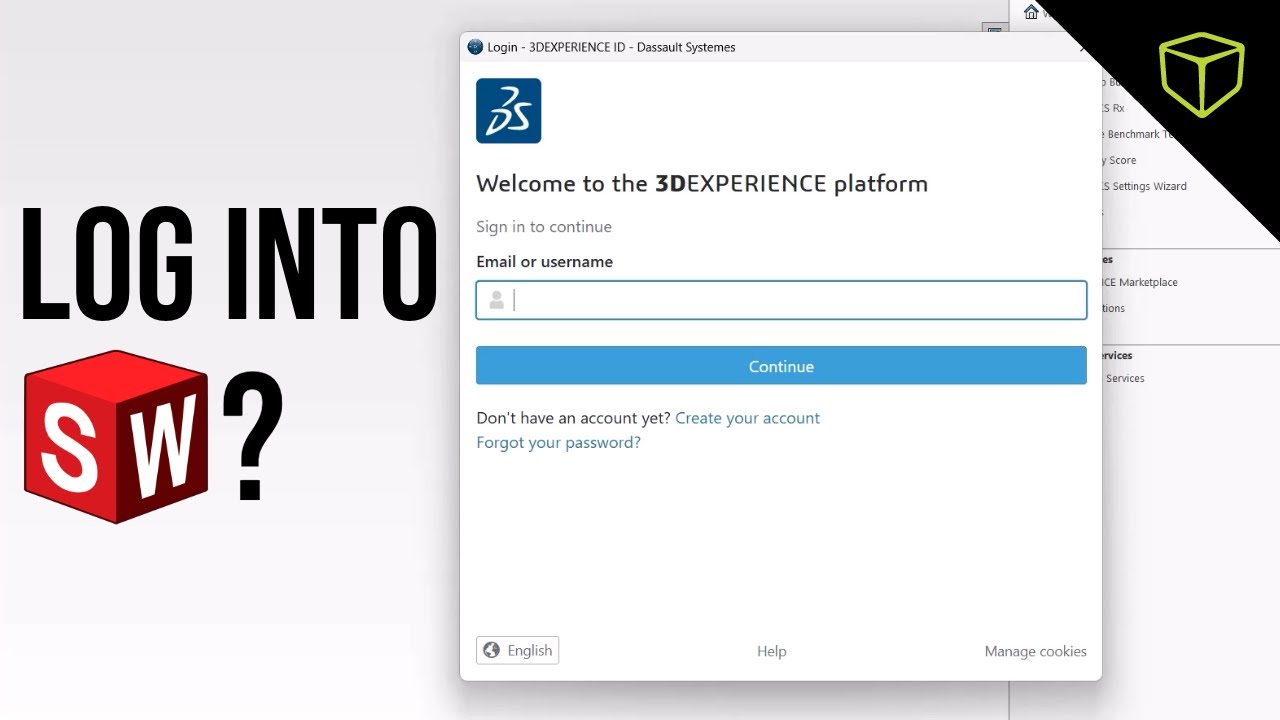Image resolution: width=1280 pixels, height=720 pixels.
Task: Click the Login - 3DEXPERIENCE ID window title
Action: 611,47
